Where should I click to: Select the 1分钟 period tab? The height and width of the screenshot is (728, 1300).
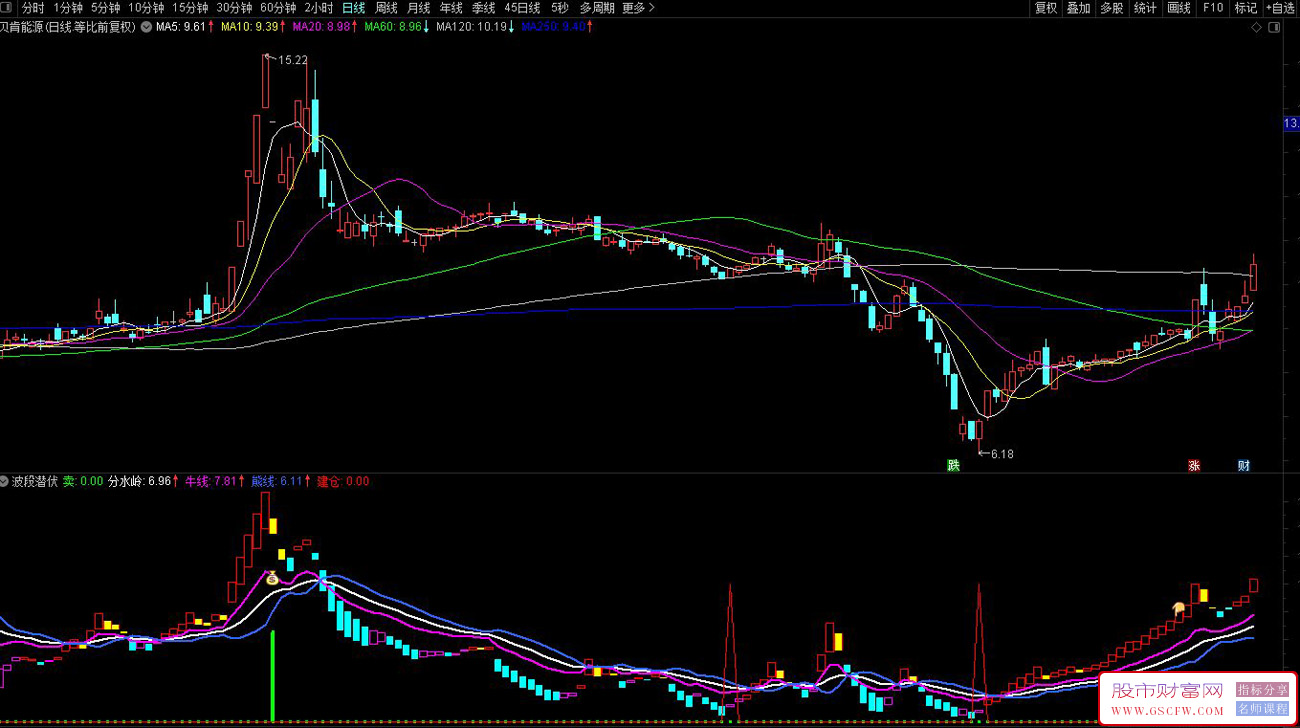click(x=68, y=8)
